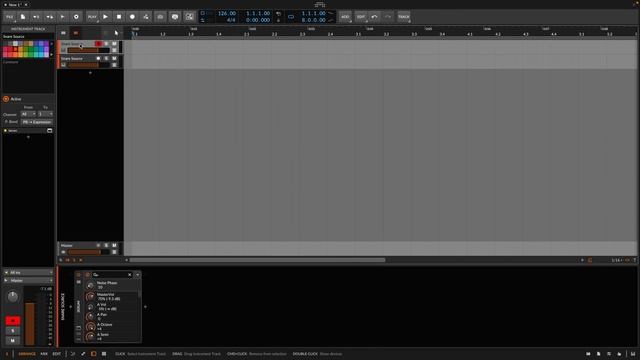Toggle the arranger loop icon in the transport
The width and height of the screenshot is (640, 360).
pos(291,17)
